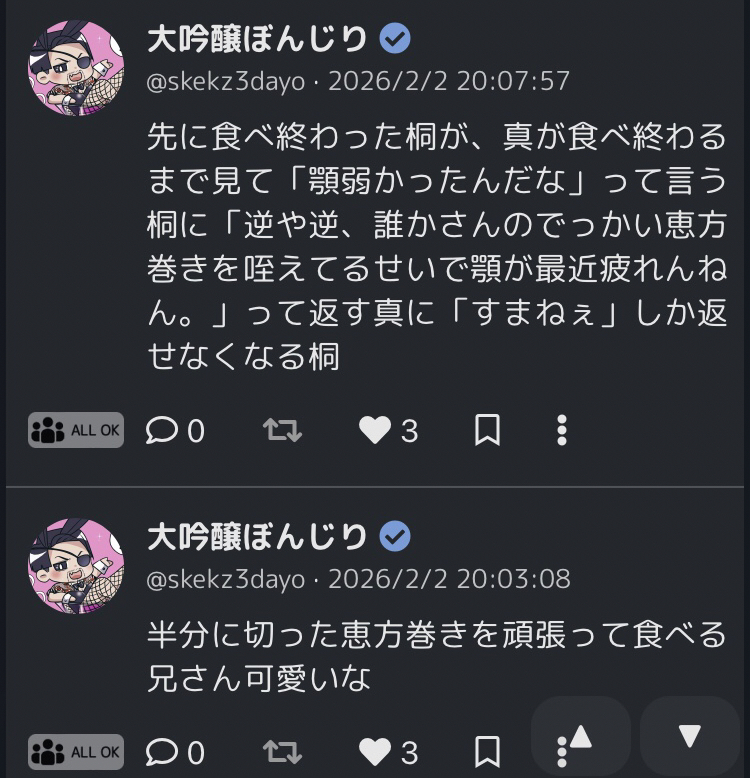Viewport: 750px width, 778px height.
Task: Jump down with the floating down-arrow button
Action: pos(690,736)
